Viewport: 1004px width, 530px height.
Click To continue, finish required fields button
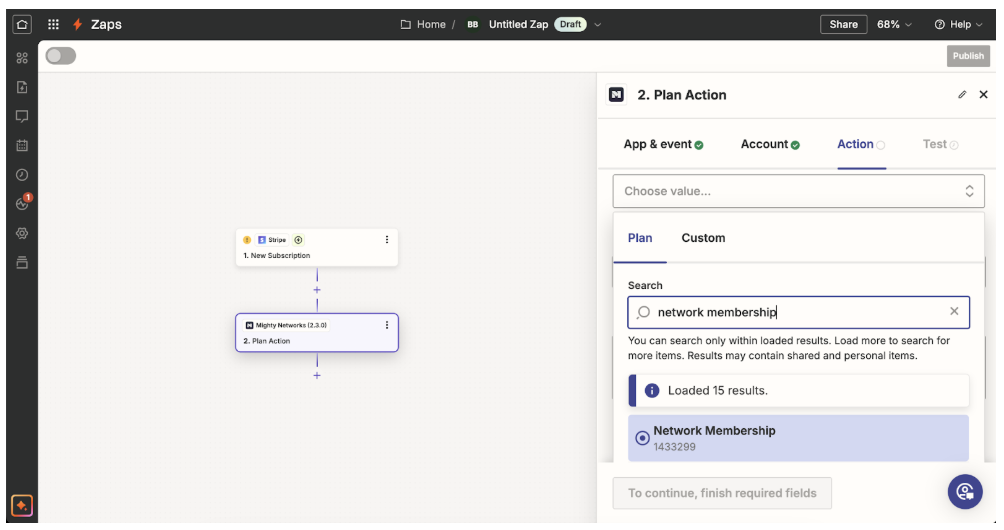[x=722, y=493]
